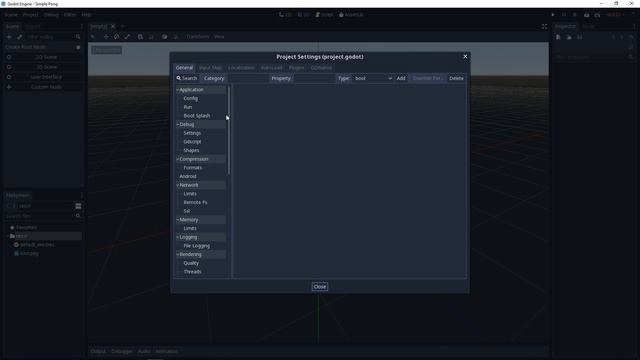Switch to the Localization tab
The image size is (640, 360).
point(241,68)
